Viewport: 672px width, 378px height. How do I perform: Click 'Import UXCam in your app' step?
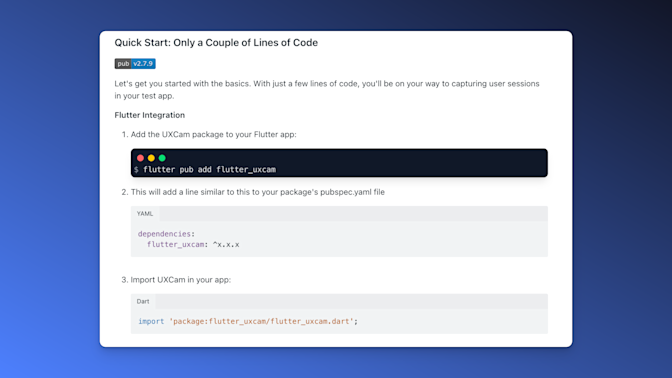180,279
